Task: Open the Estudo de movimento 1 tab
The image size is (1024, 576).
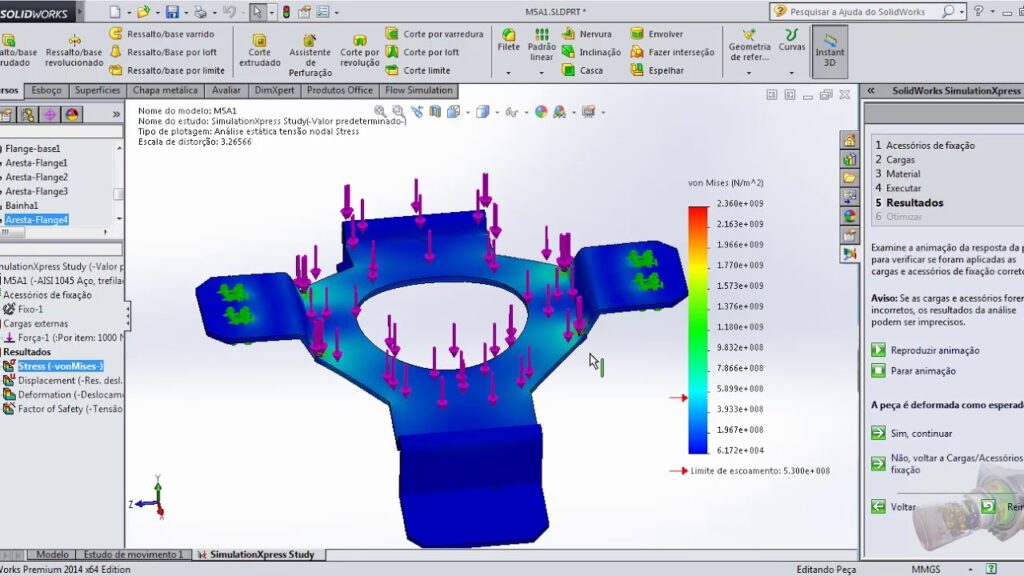Action: (133, 554)
